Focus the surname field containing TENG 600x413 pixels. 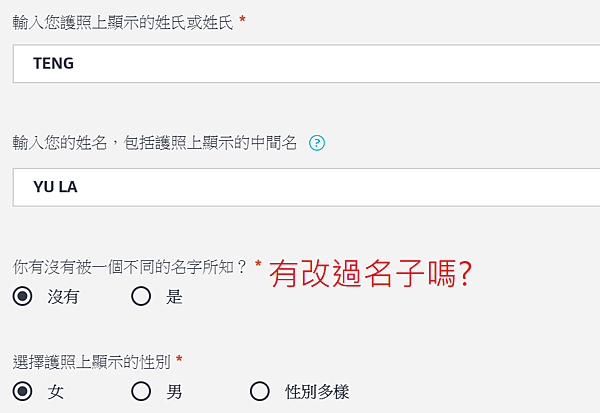coord(306,64)
